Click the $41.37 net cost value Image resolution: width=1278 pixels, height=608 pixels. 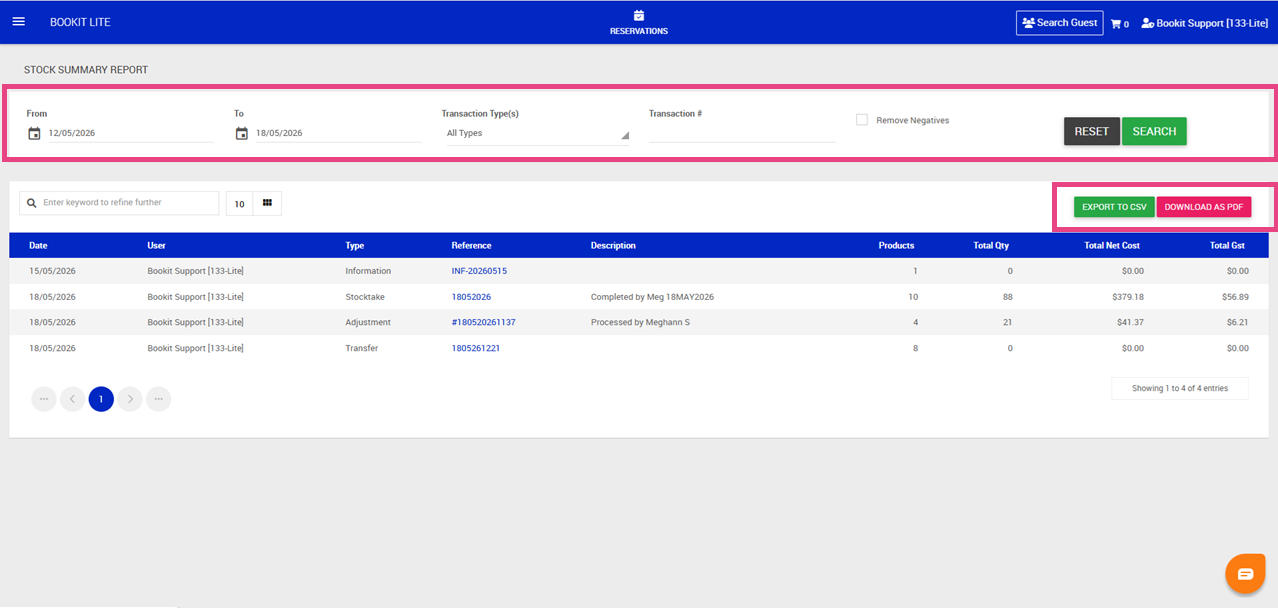(1130, 322)
